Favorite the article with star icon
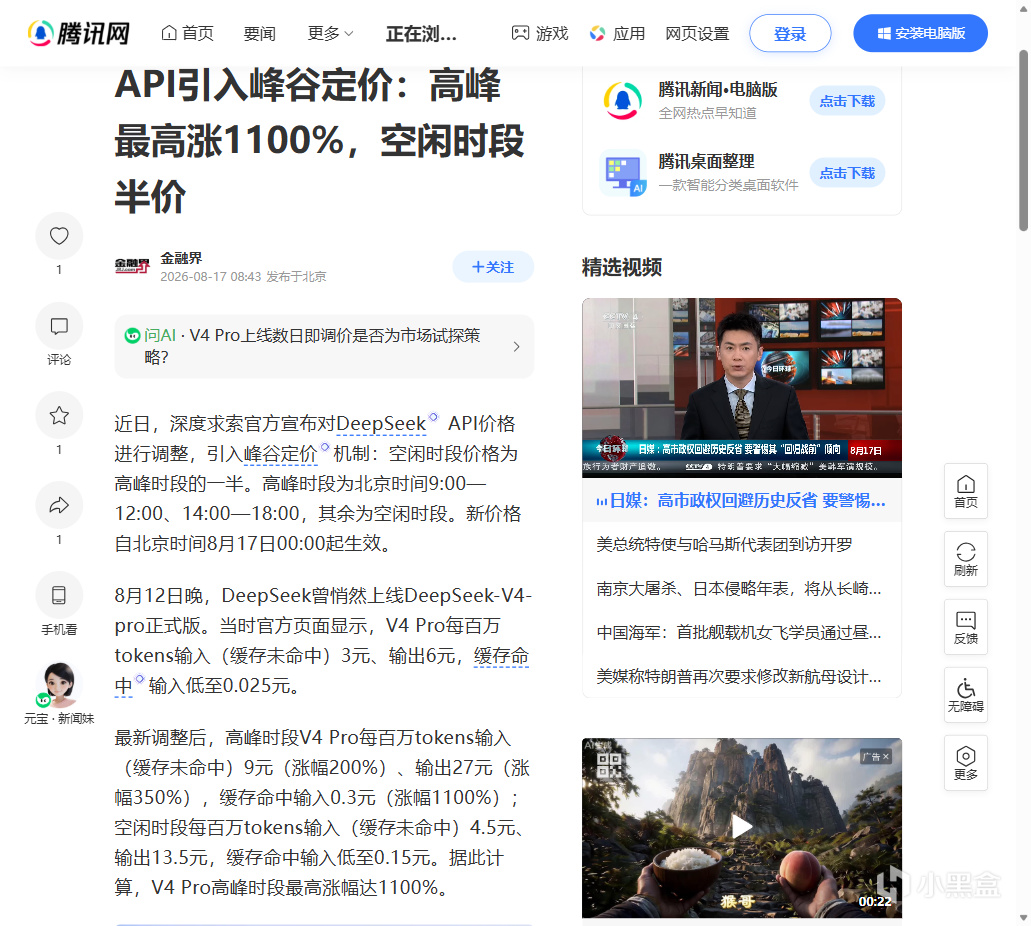 tap(59, 416)
